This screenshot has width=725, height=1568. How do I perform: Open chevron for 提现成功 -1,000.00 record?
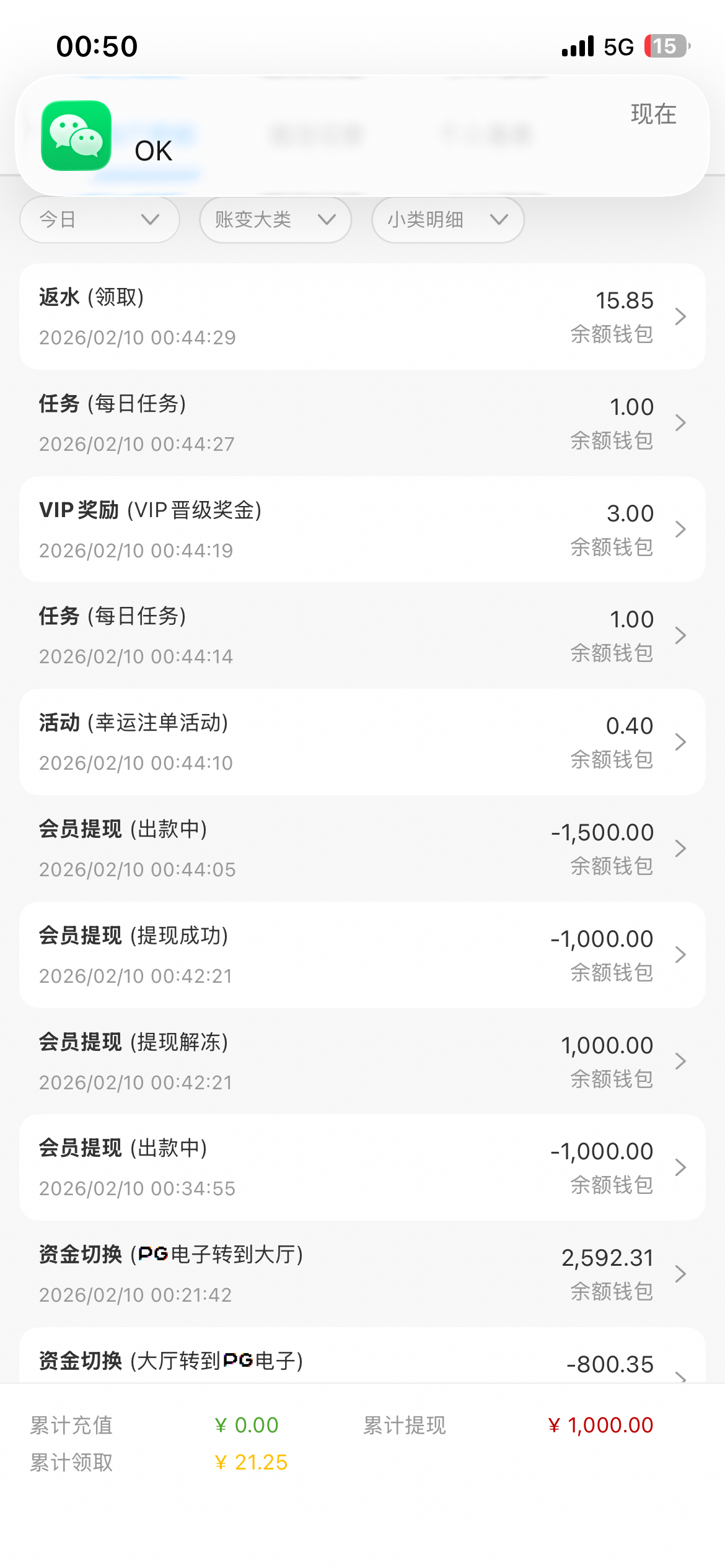(x=680, y=955)
